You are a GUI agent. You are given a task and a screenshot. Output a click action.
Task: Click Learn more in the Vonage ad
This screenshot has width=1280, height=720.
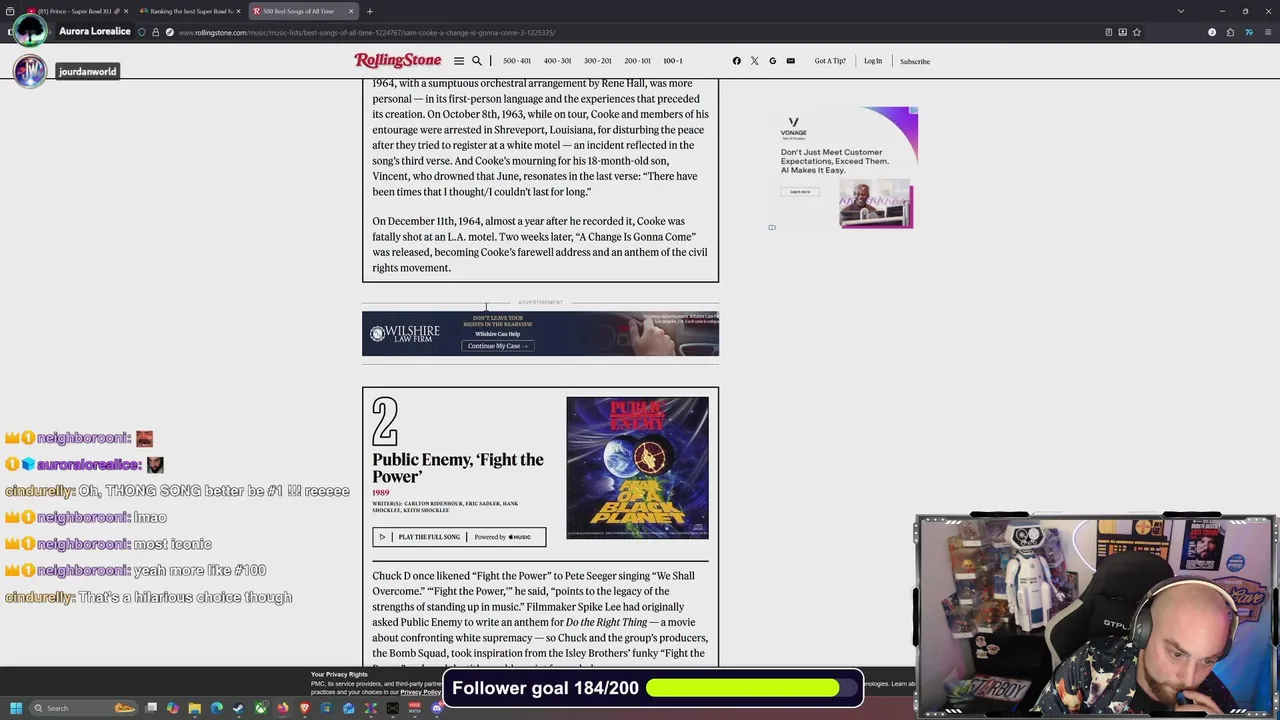click(800, 192)
